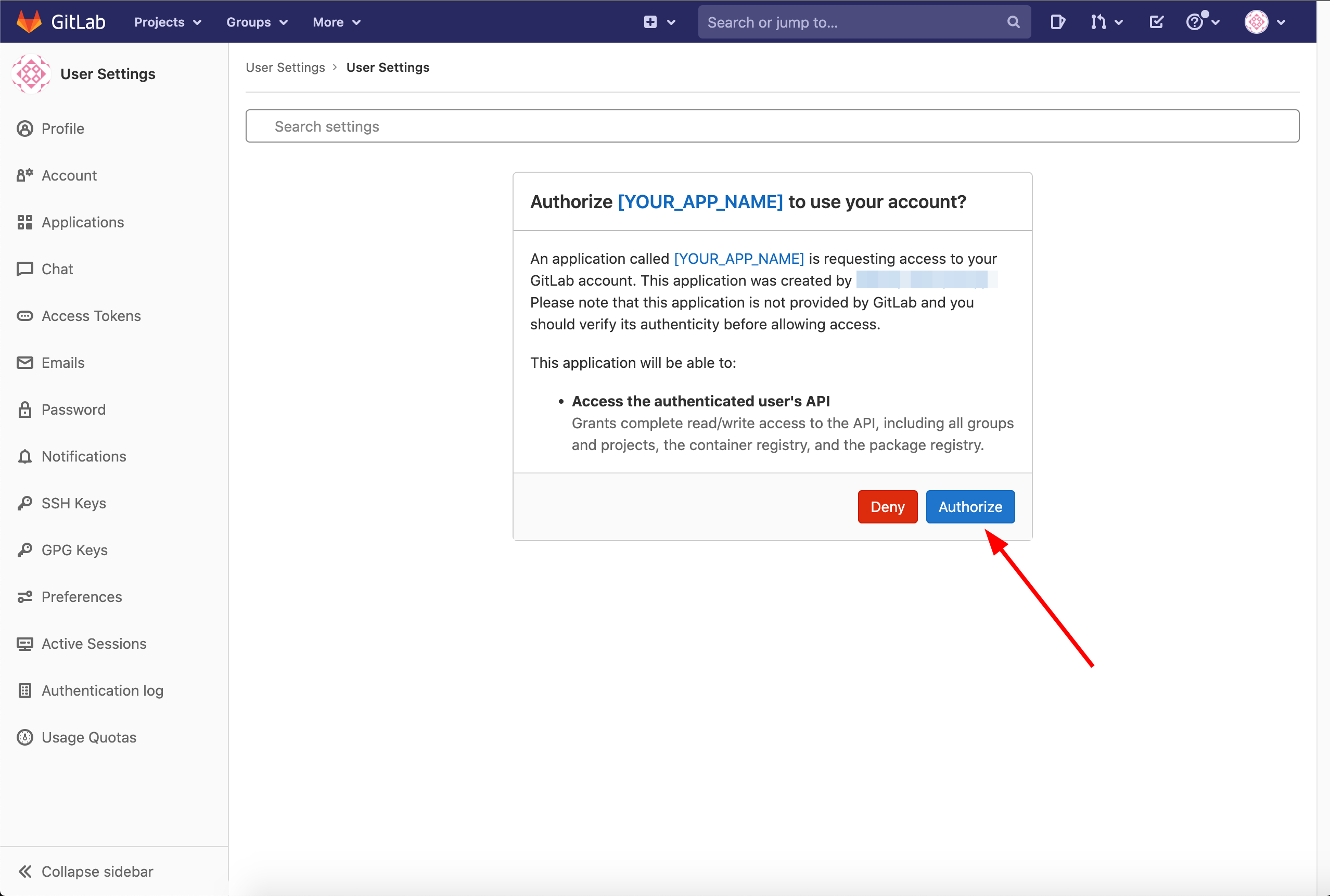Go to Account settings

pos(69,175)
